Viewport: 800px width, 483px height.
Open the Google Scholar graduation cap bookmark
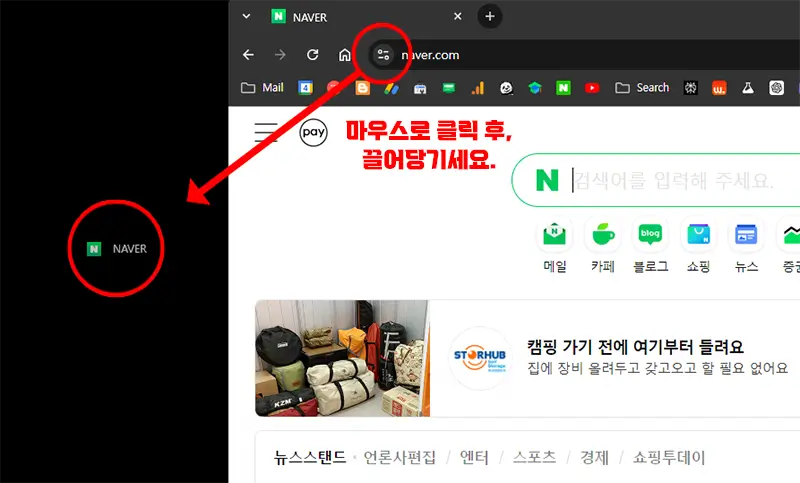535,88
